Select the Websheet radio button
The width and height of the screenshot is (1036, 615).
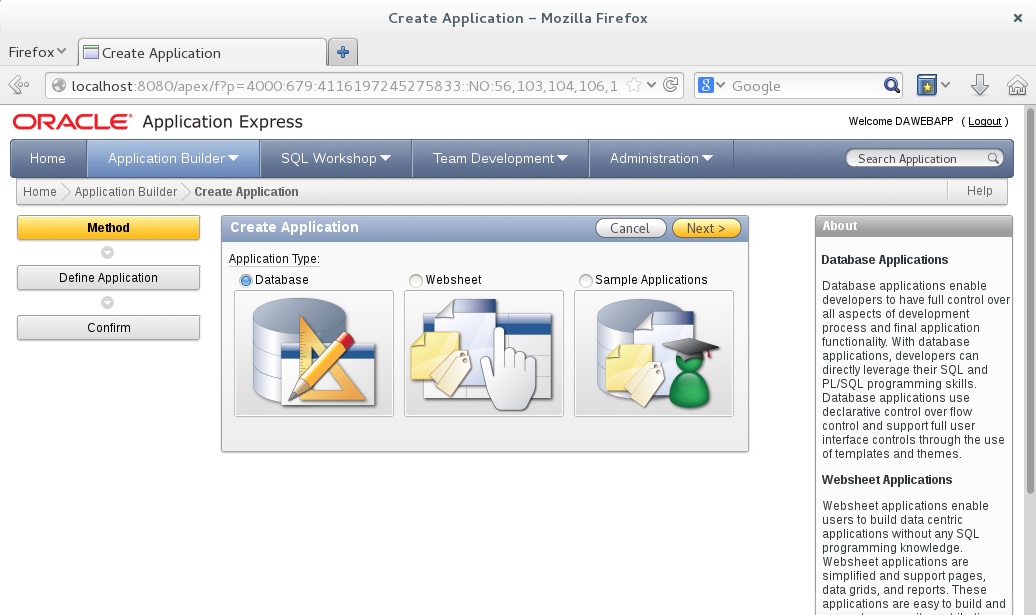pos(416,281)
